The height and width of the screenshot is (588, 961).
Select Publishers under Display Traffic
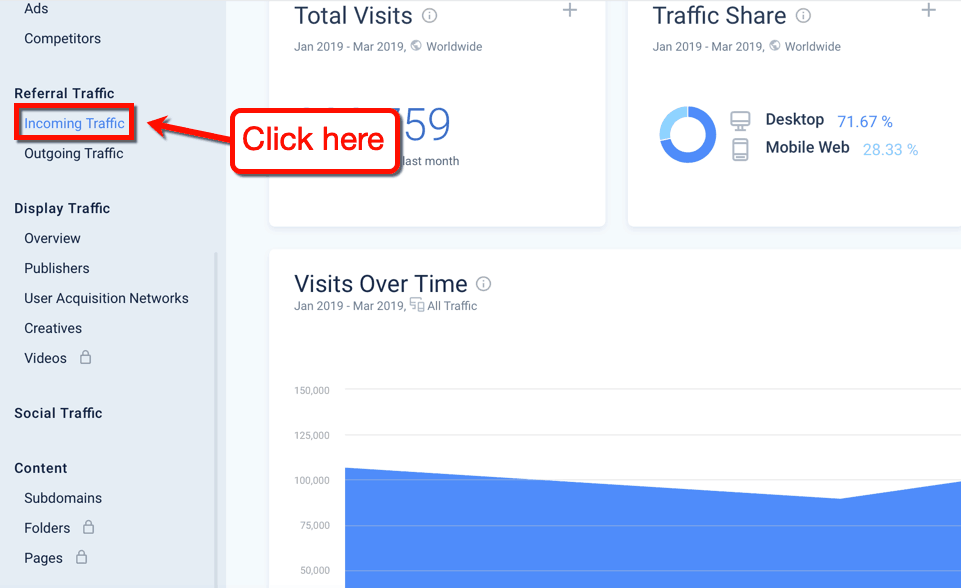click(56, 268)
